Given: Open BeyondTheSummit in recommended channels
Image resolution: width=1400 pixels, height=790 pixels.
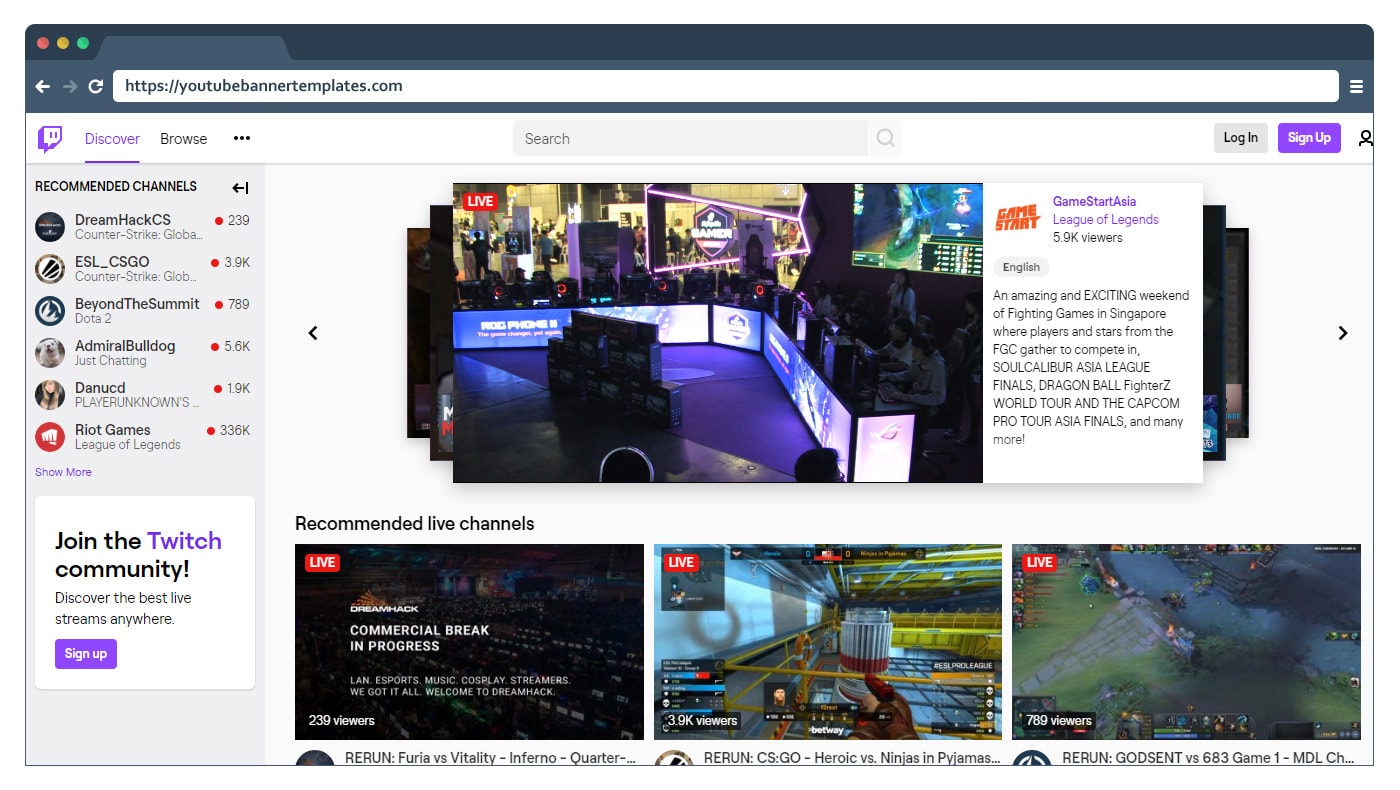Looking at the screenshot, I should tap(143, 311).
